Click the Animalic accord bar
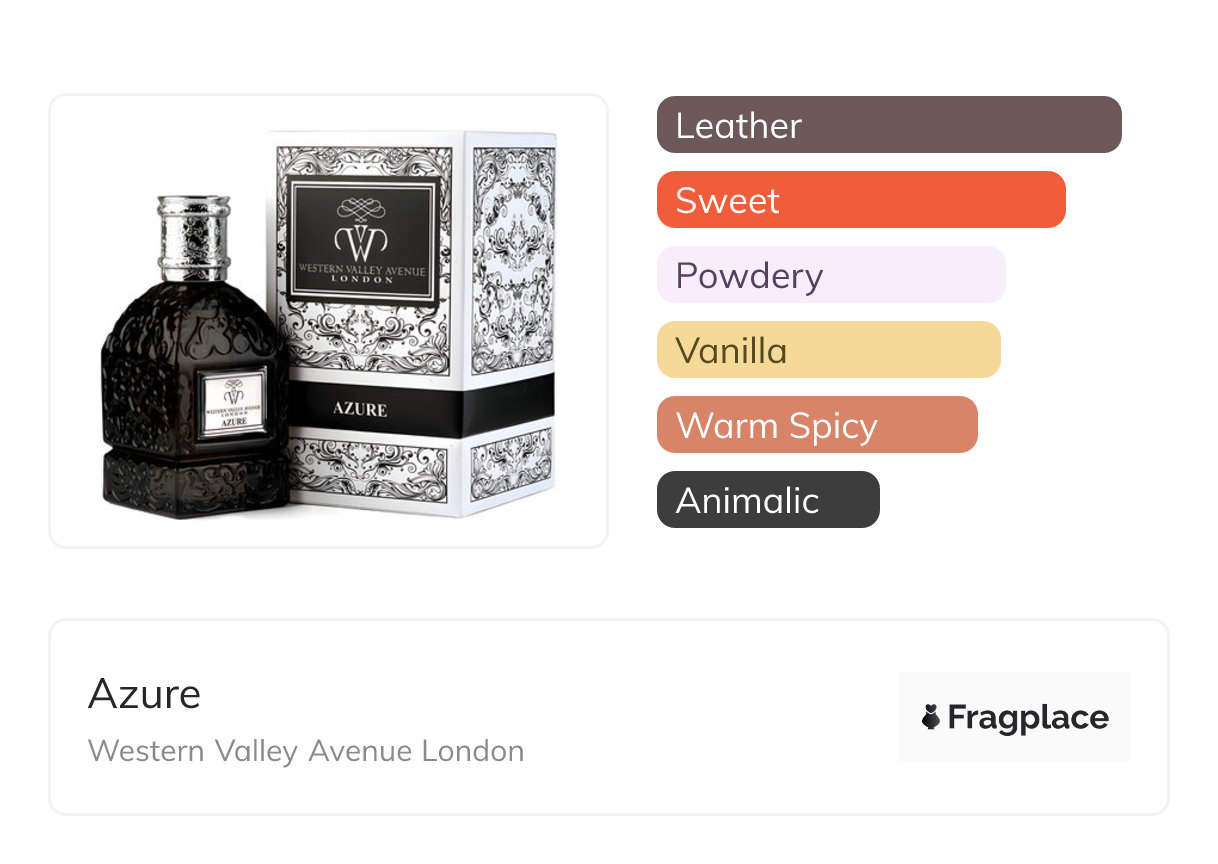1218x864 pixels. (x=768, y=500)
